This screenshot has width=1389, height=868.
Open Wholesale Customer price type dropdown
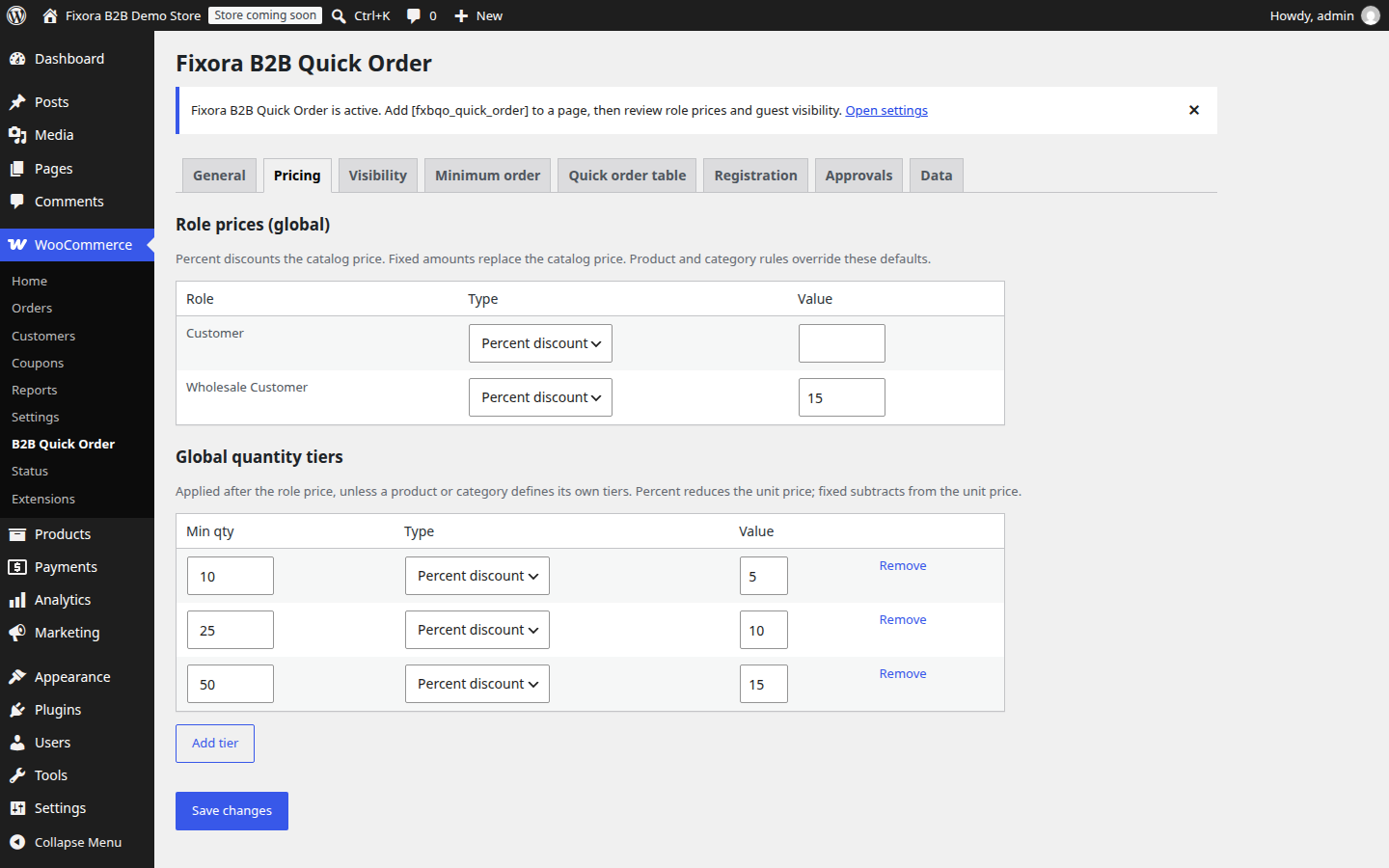click(540, 397)
